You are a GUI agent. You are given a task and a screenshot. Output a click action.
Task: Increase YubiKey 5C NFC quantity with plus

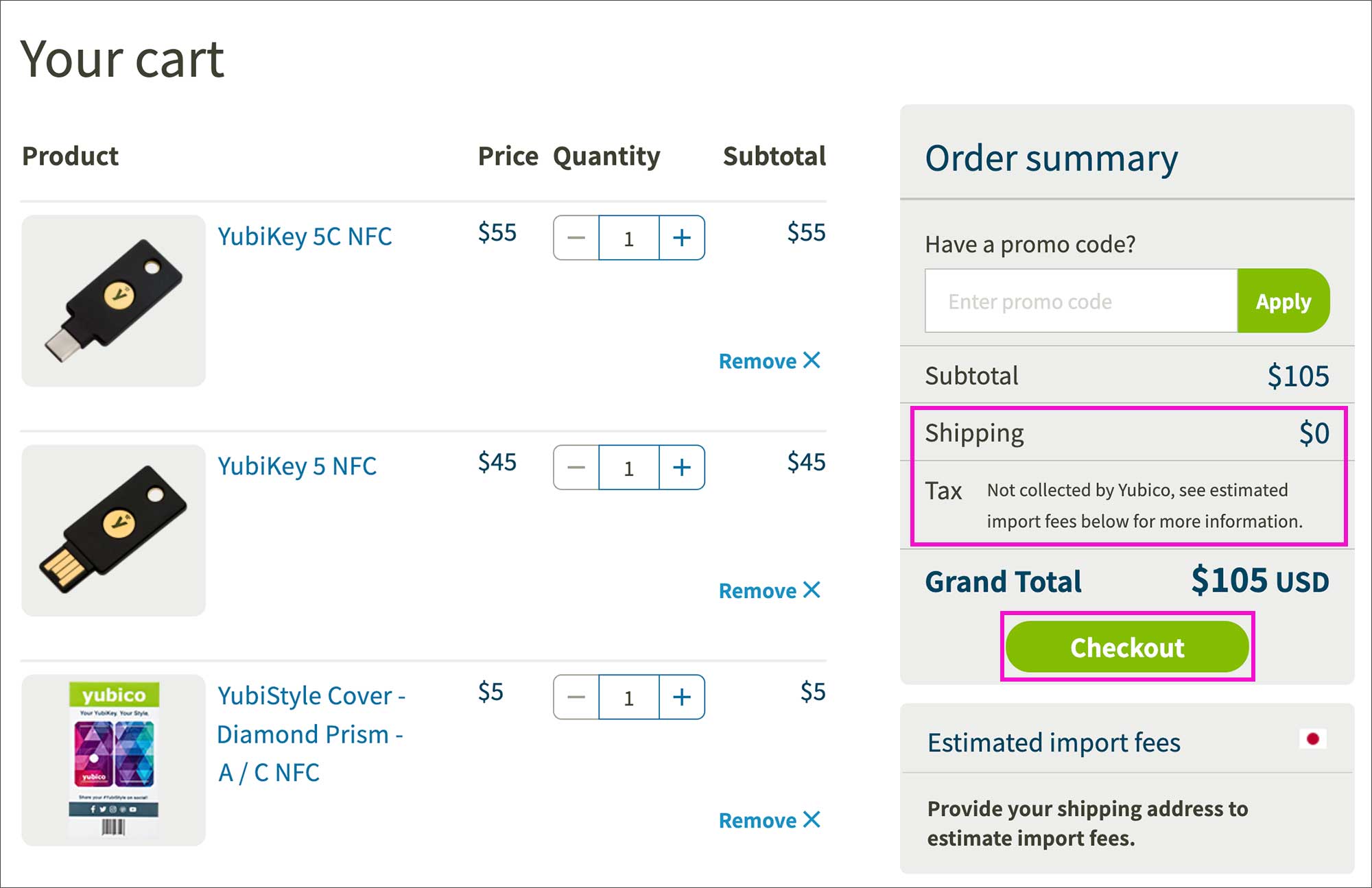click(x=681, y=238)
